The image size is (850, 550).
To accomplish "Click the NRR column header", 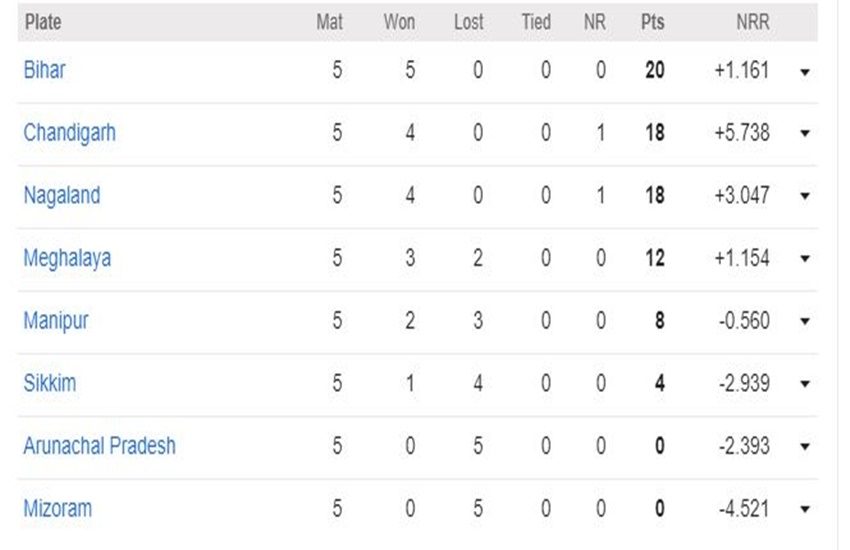I will click(752, 22).
